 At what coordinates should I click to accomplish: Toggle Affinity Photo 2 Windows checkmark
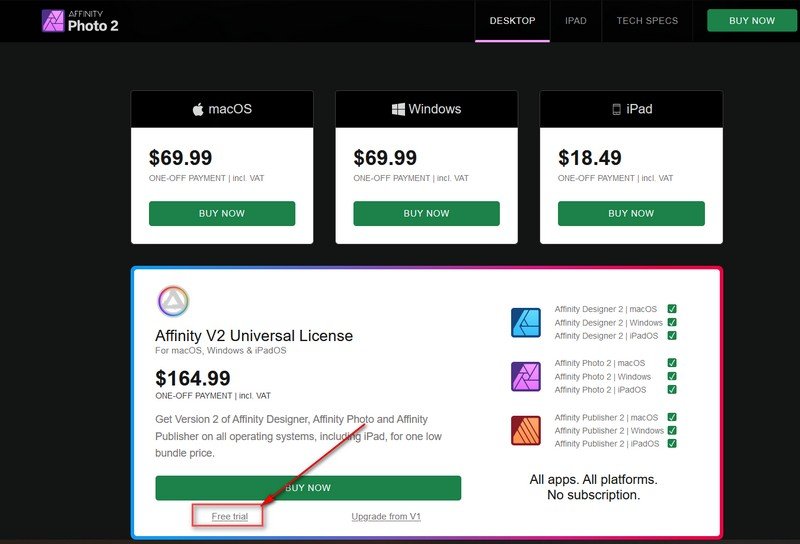coord(672,376)
